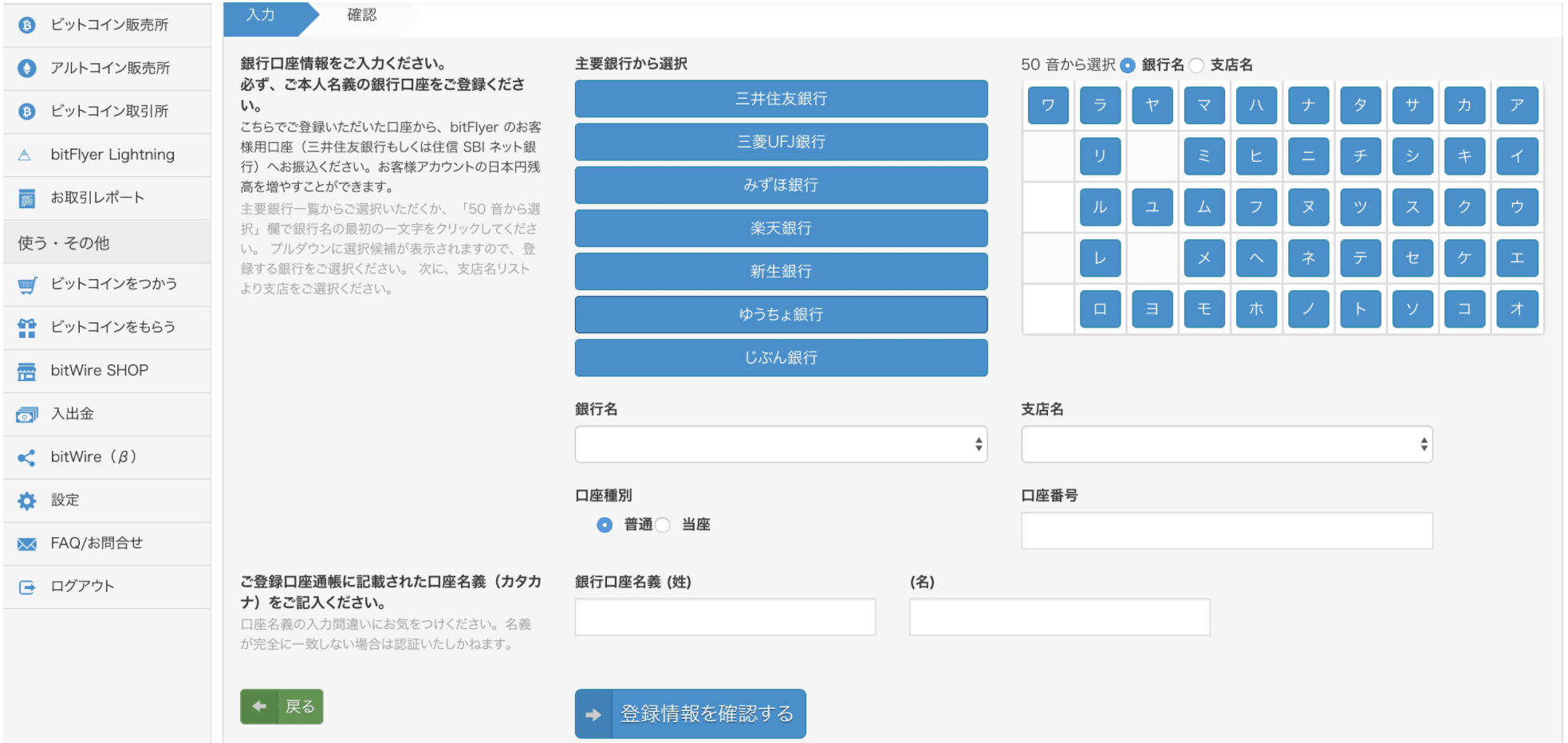Open 設定 menu item
This screenshot has height=743, width=1568.
[107, 501]
